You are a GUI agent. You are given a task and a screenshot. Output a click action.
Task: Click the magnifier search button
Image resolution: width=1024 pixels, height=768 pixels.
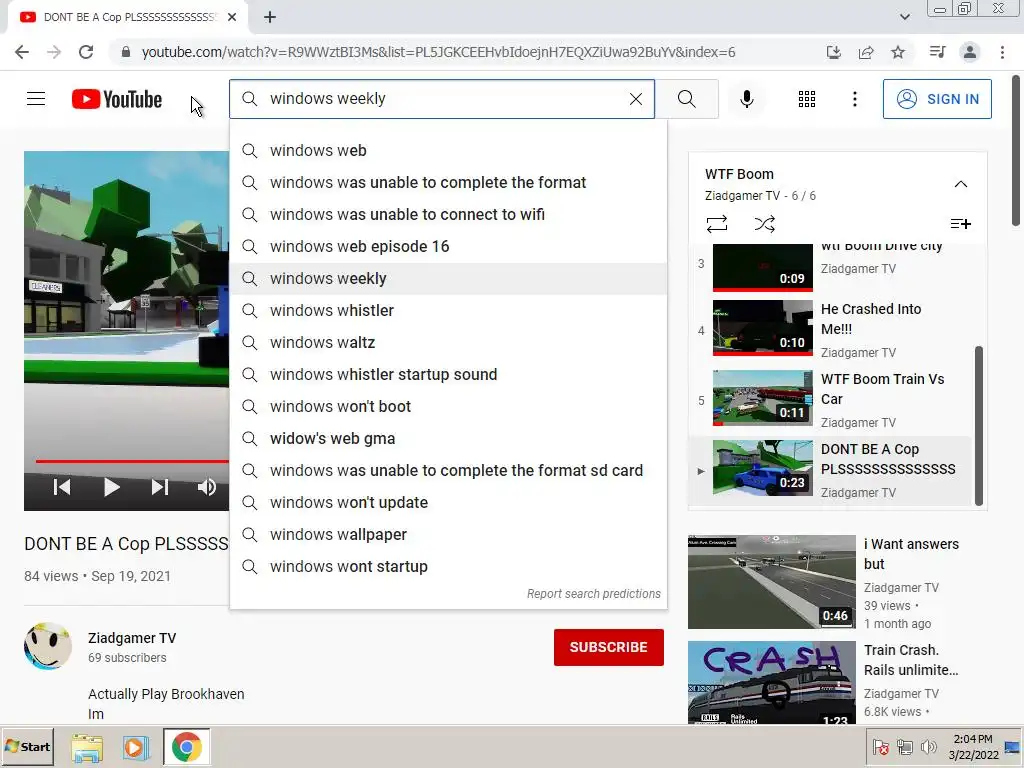coord(686,99)
